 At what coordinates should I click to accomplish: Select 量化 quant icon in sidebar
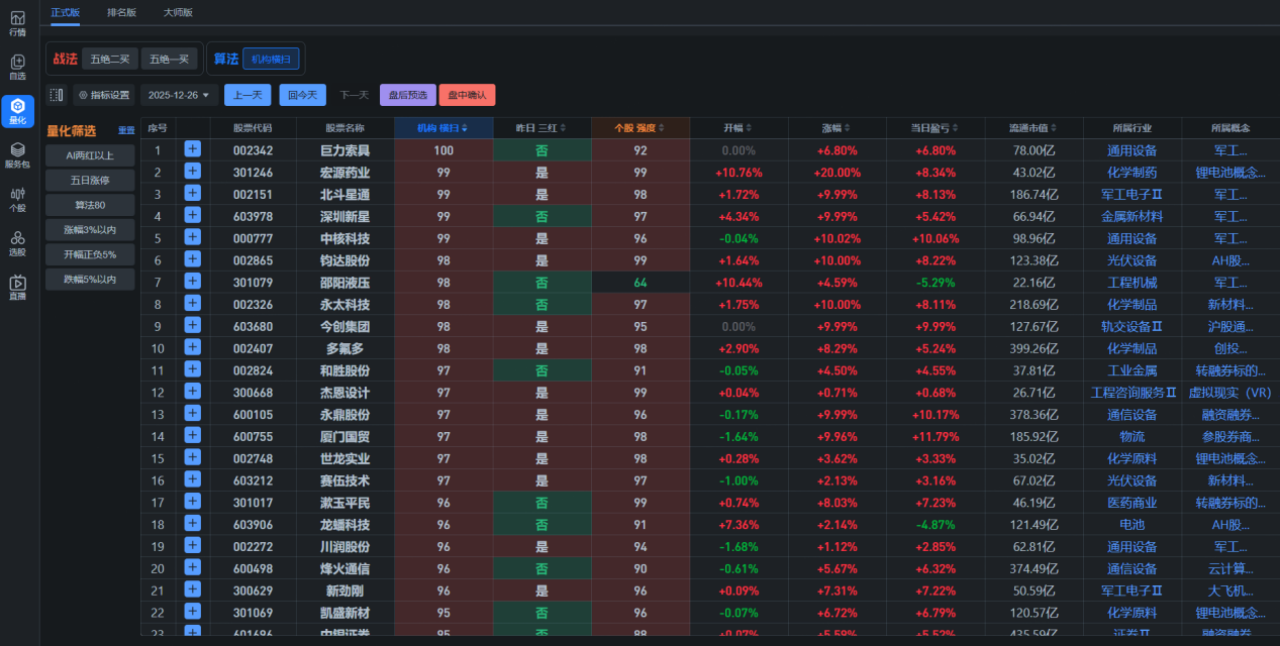[18, 111]
